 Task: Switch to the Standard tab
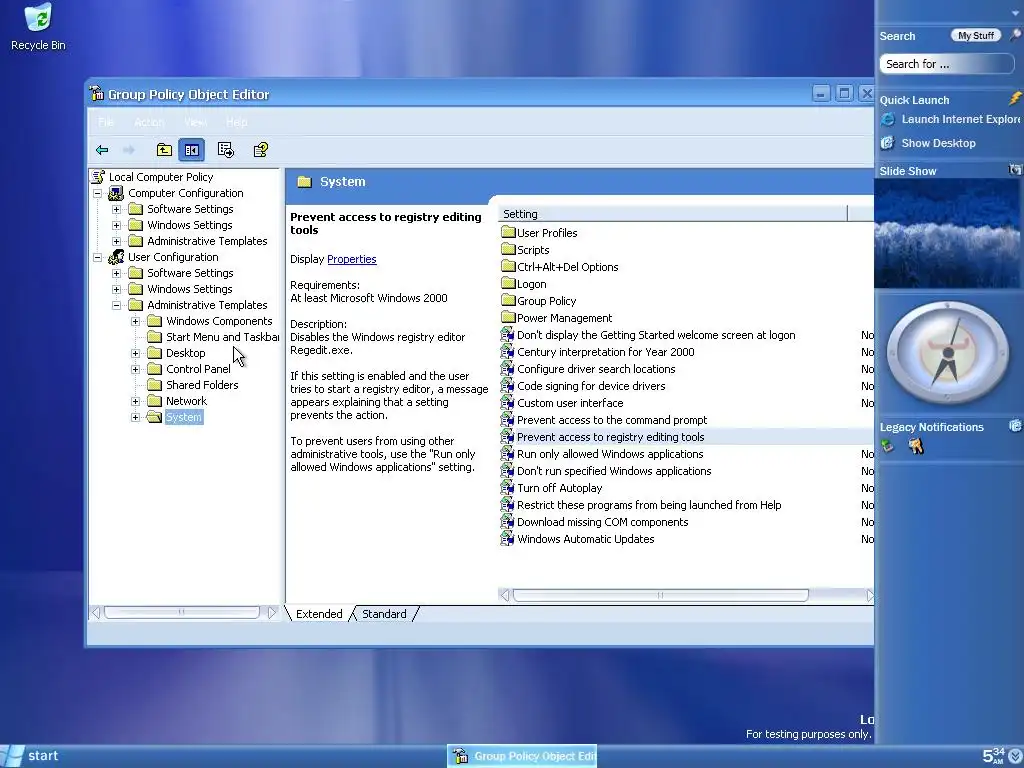384,614
